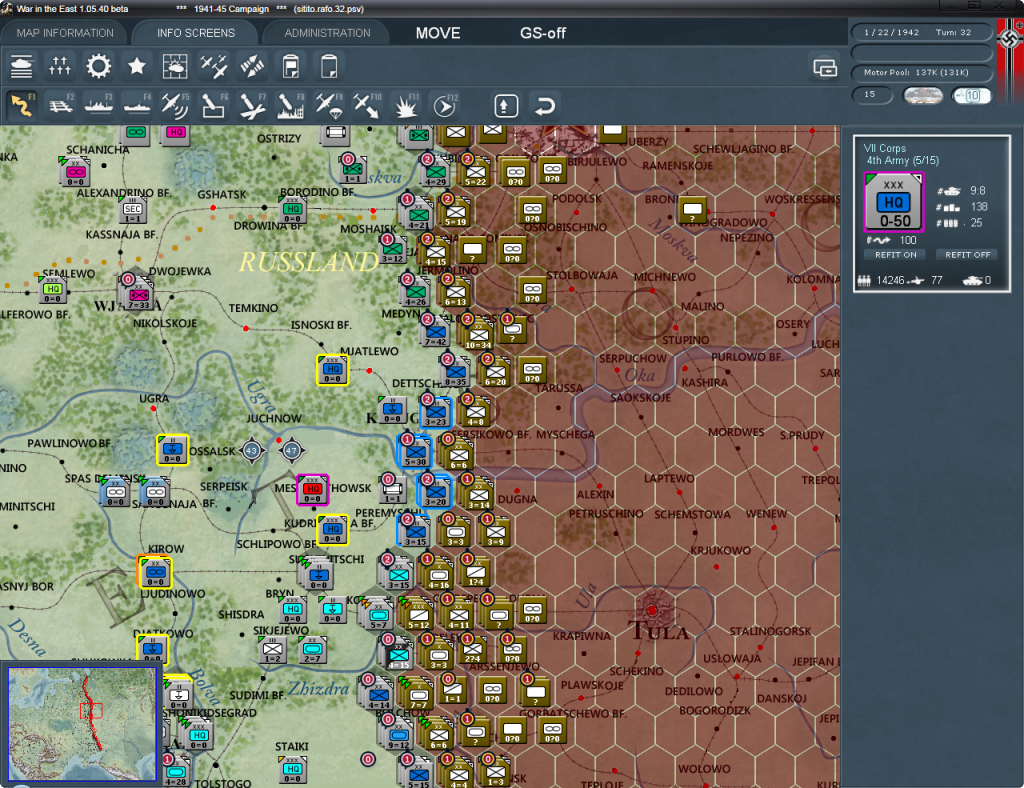The width and height of the screenshot is (1024, 788).
Task: Click the star victory screen icon
Action: click(x=136, y=67)
